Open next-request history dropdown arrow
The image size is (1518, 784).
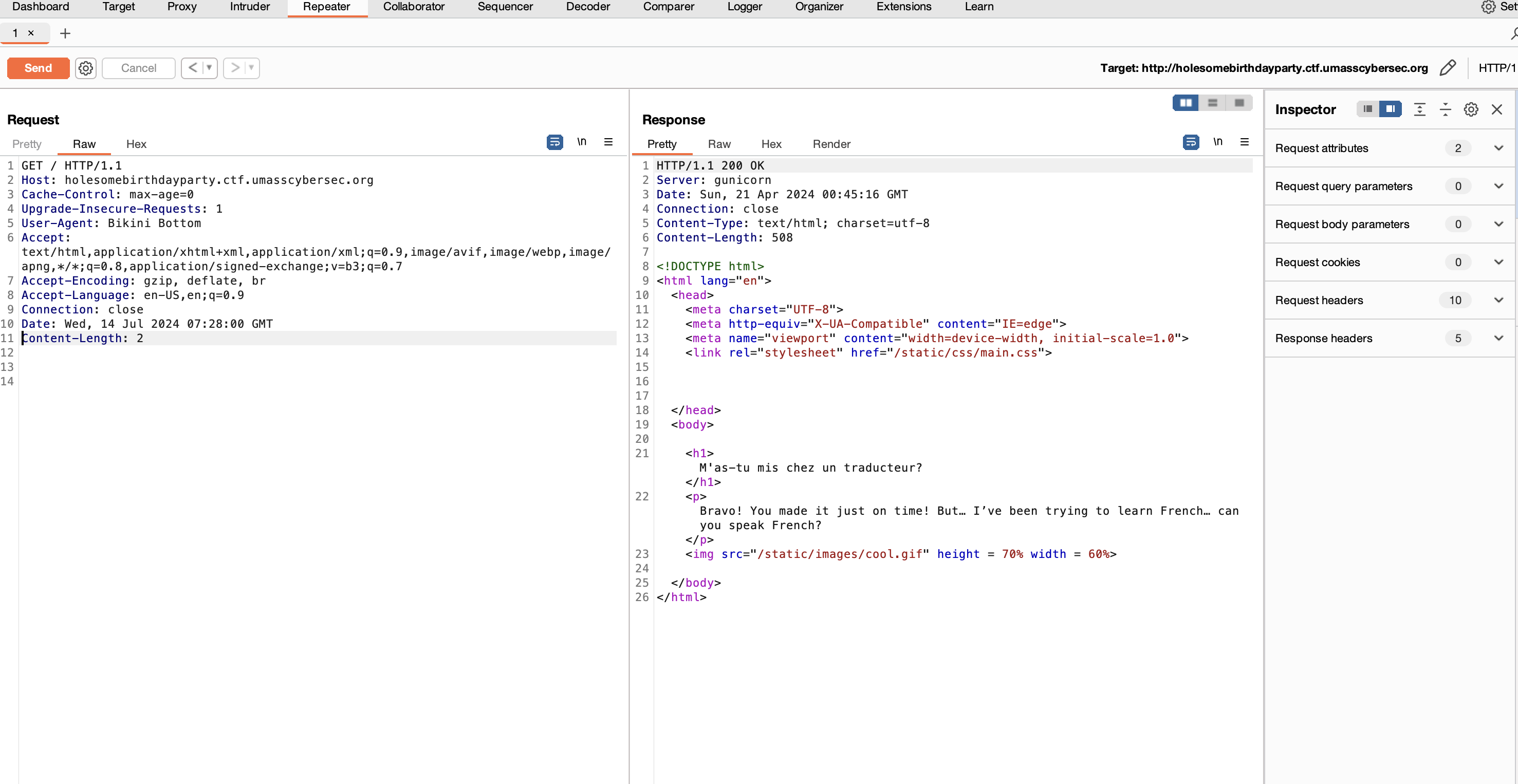[252, 68]
